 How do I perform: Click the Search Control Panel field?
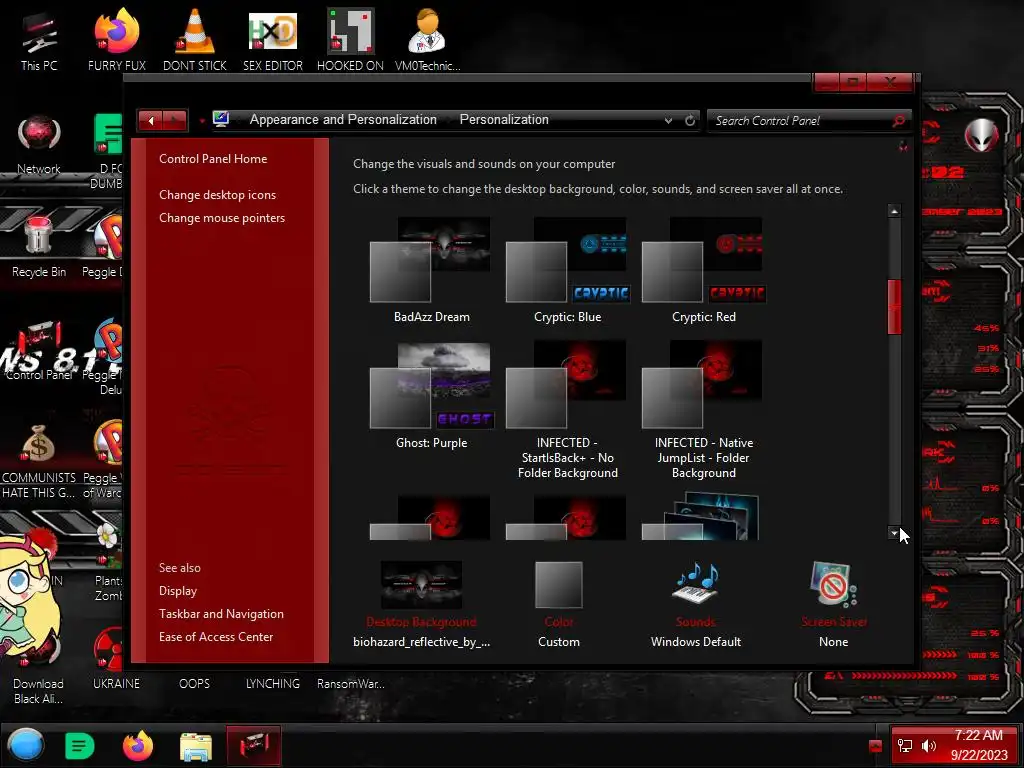[x=801, y=120]
